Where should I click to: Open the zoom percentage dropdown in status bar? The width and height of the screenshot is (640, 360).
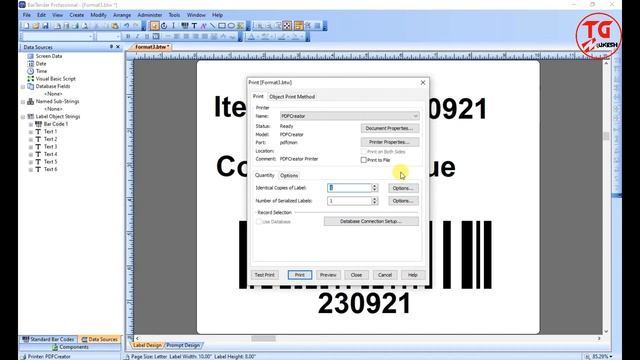coord(611,357)
